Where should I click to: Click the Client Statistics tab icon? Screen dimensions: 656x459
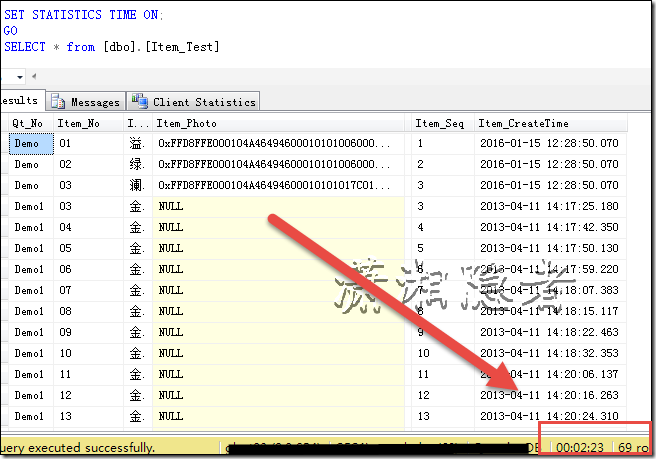141,102
